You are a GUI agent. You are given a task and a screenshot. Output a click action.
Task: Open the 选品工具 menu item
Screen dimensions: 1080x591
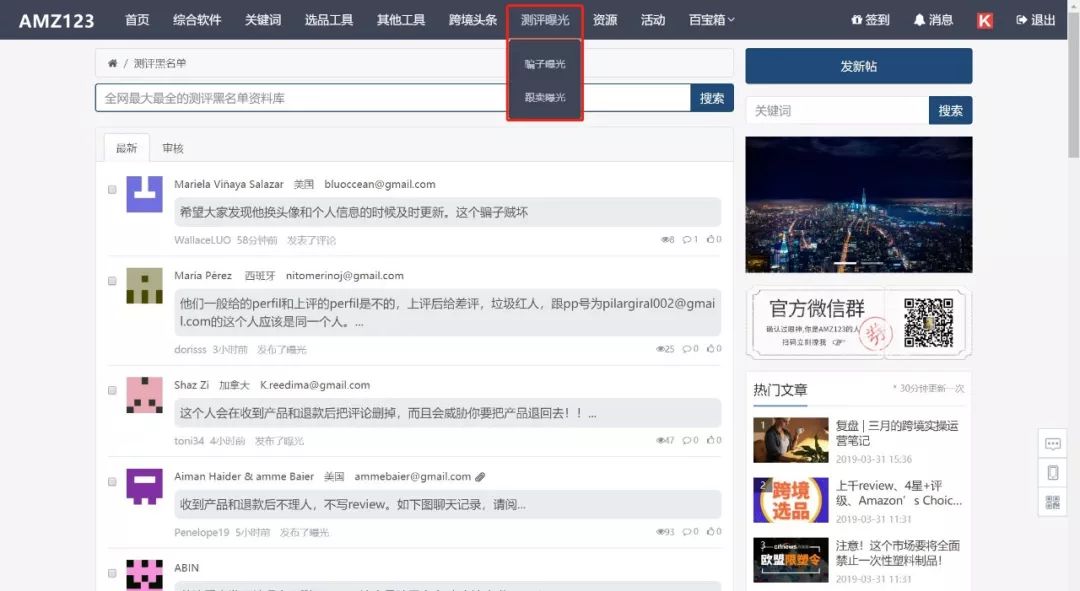(329, 19)
